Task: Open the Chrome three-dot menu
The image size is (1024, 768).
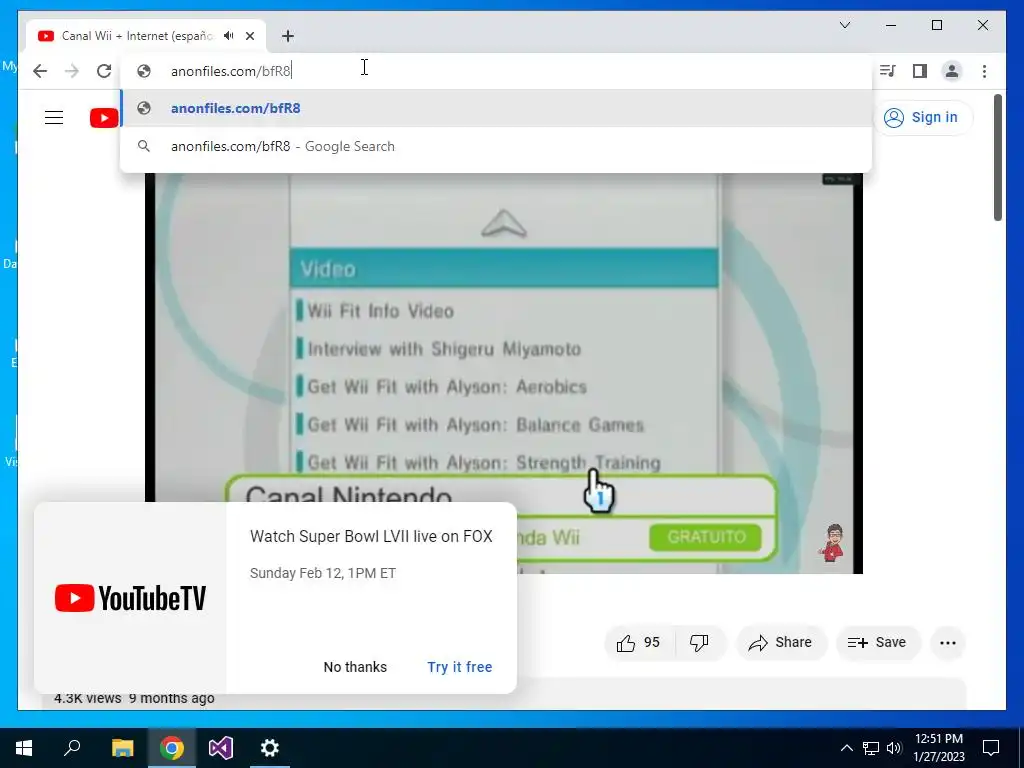Action: (984, 71)
